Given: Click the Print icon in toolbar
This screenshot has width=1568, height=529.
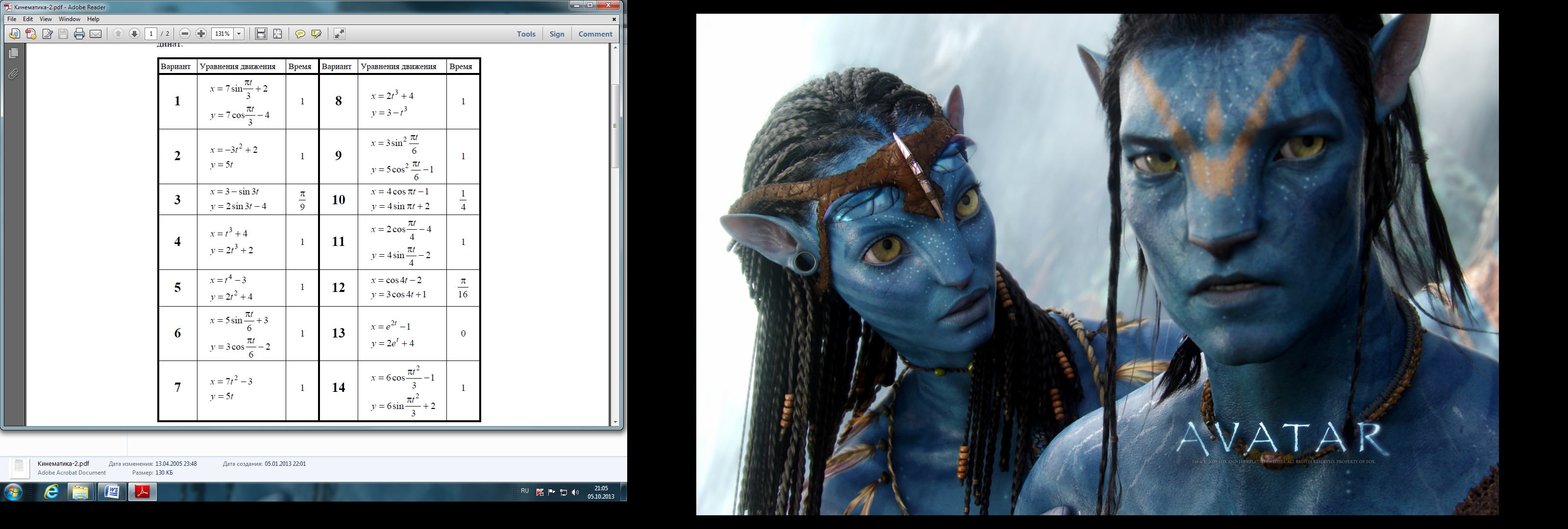Looking at the screenshot, I should click(79, 34).
